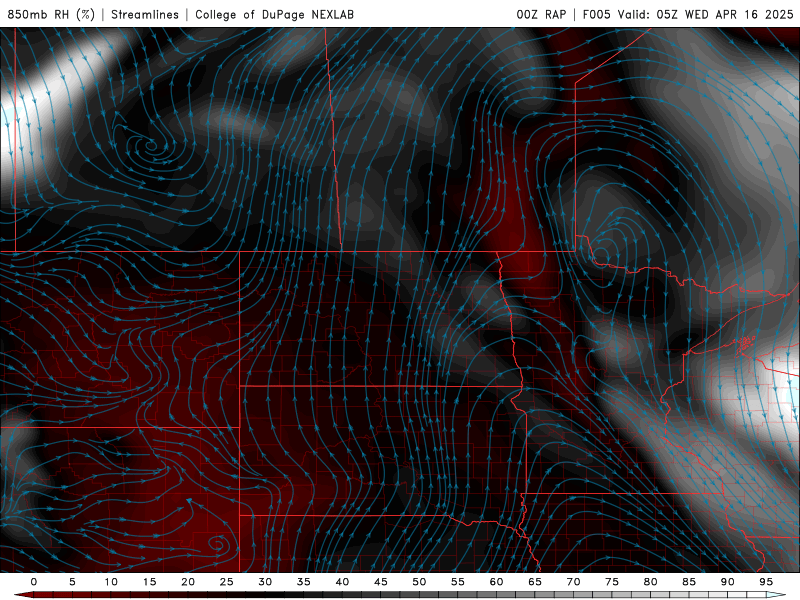Click the color bar's 20 label
The image size is (800, 600).
point(188,582)
